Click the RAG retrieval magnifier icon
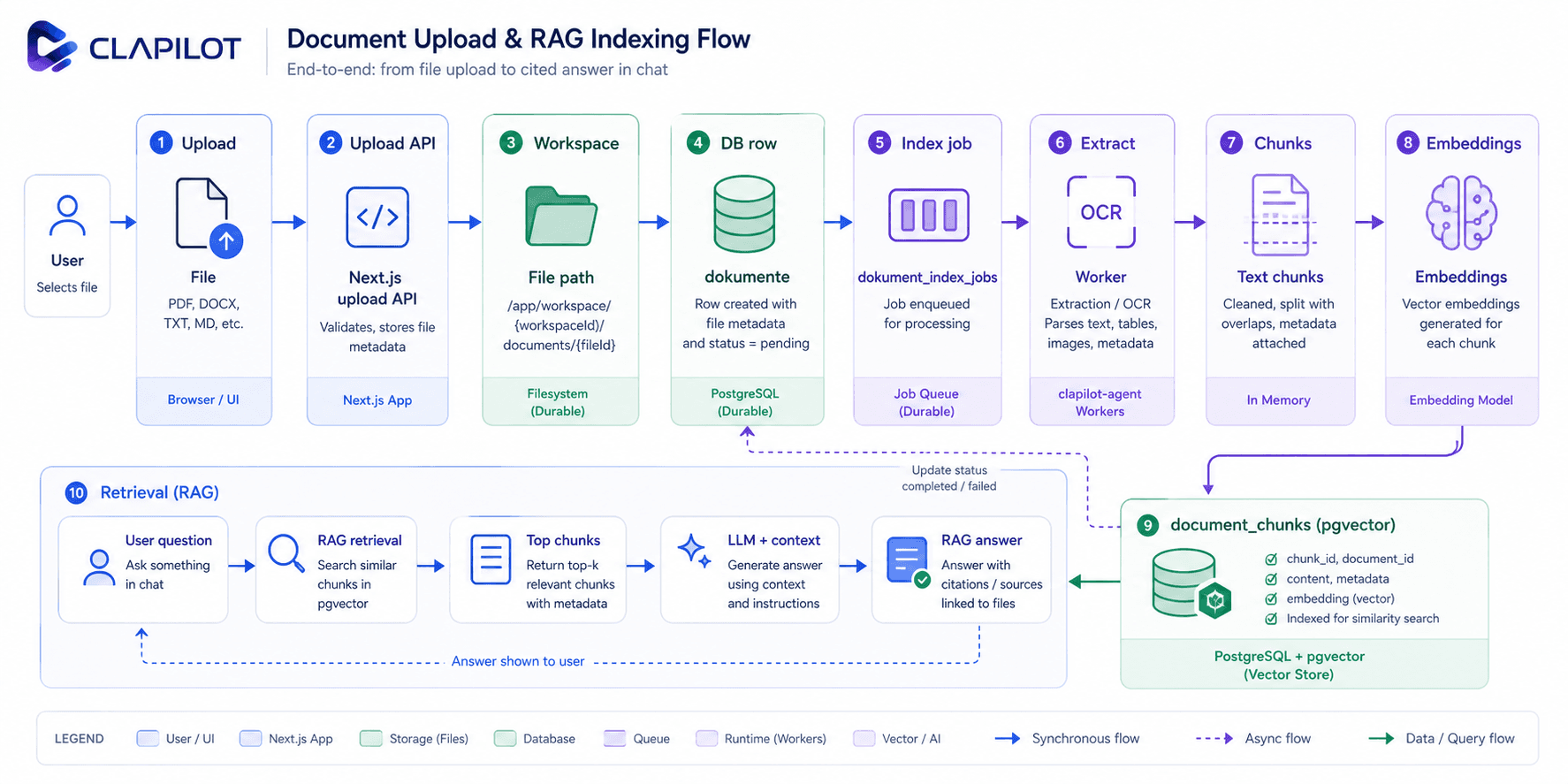This screenshot has width=1568, height=784. tap(286, 554)
